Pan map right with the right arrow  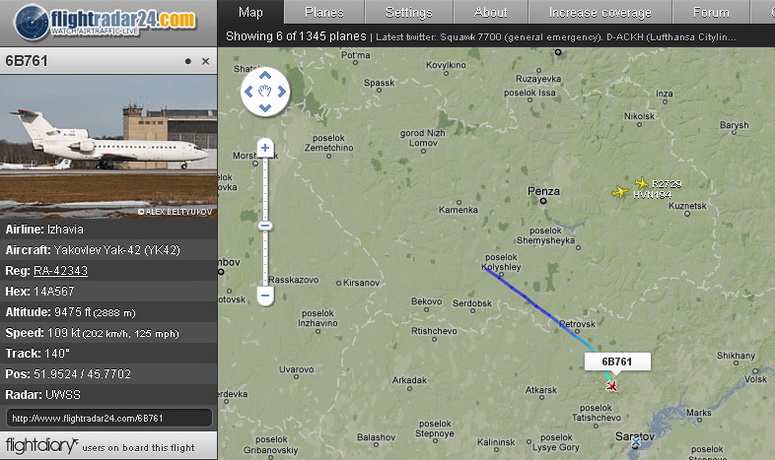click(x=282, y=91)
